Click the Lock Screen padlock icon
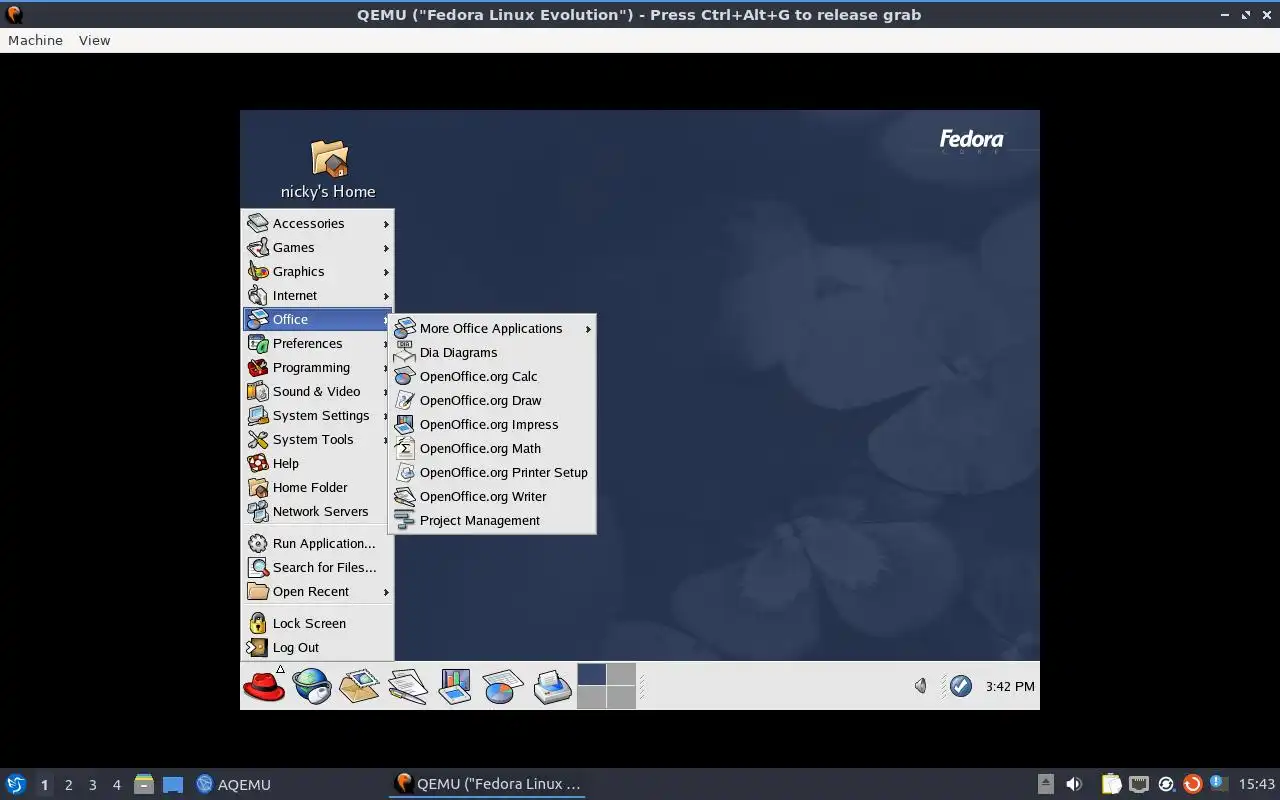 point(258,623)
